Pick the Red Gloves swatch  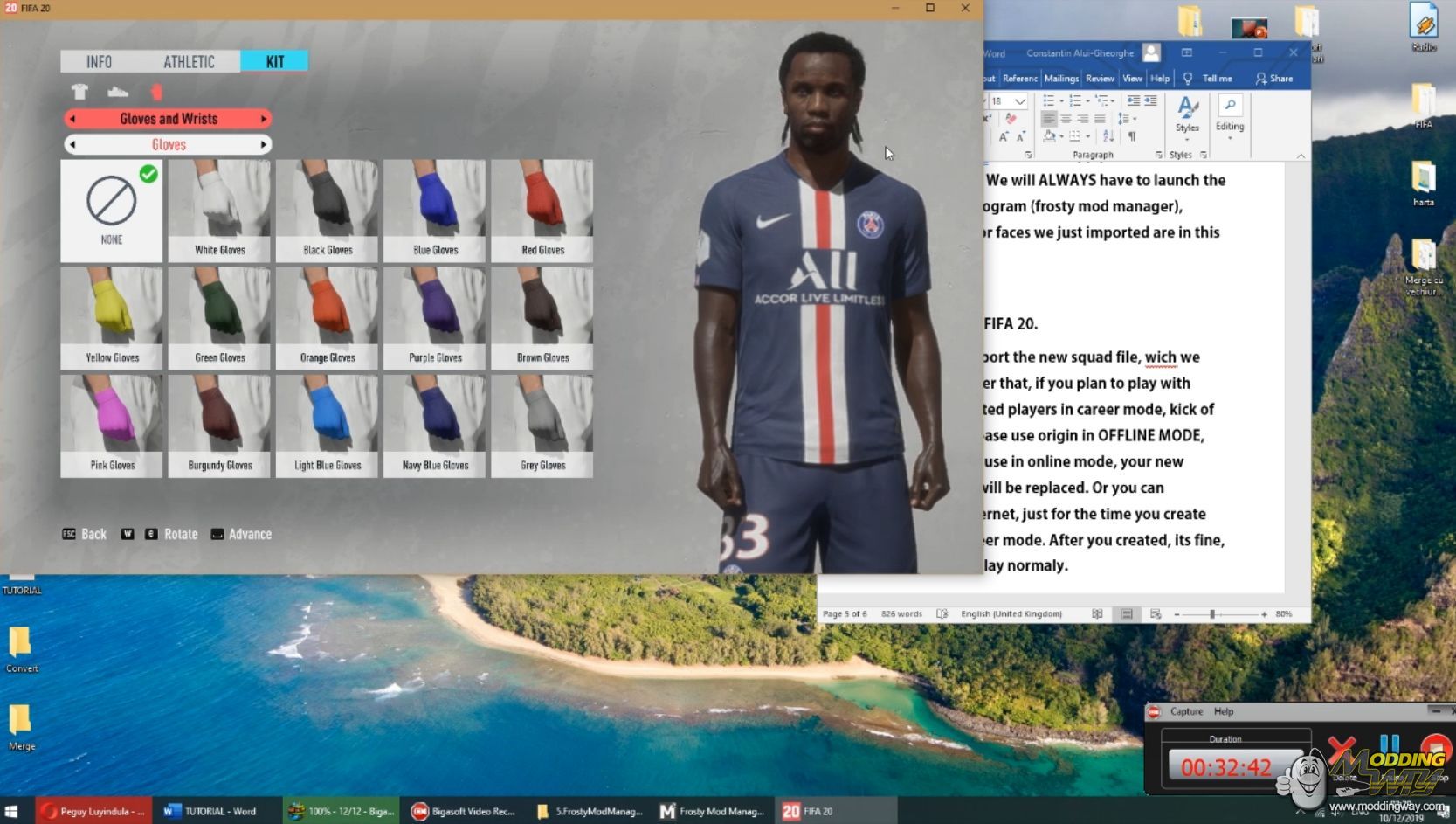542,211
